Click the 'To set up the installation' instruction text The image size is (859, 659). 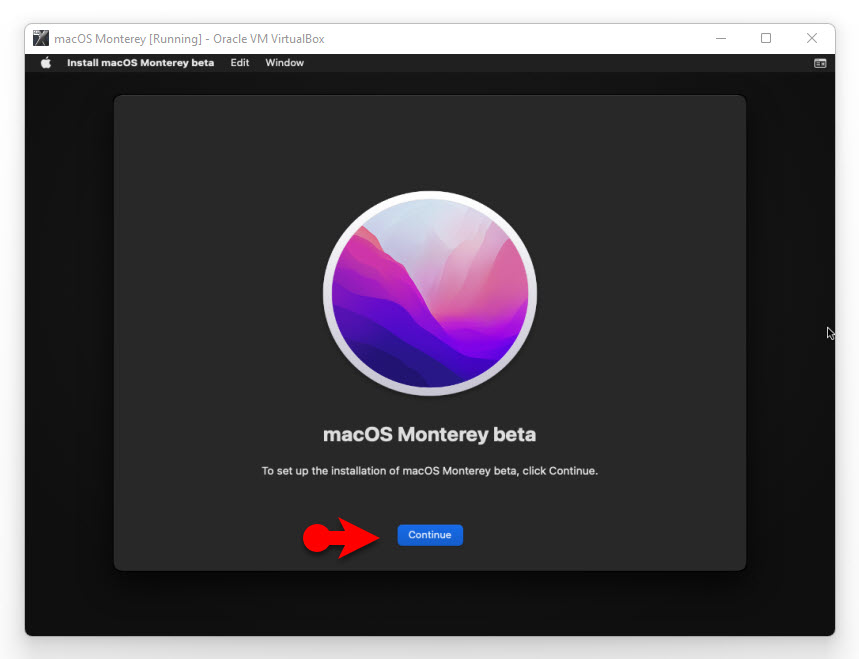pos(430,471)
